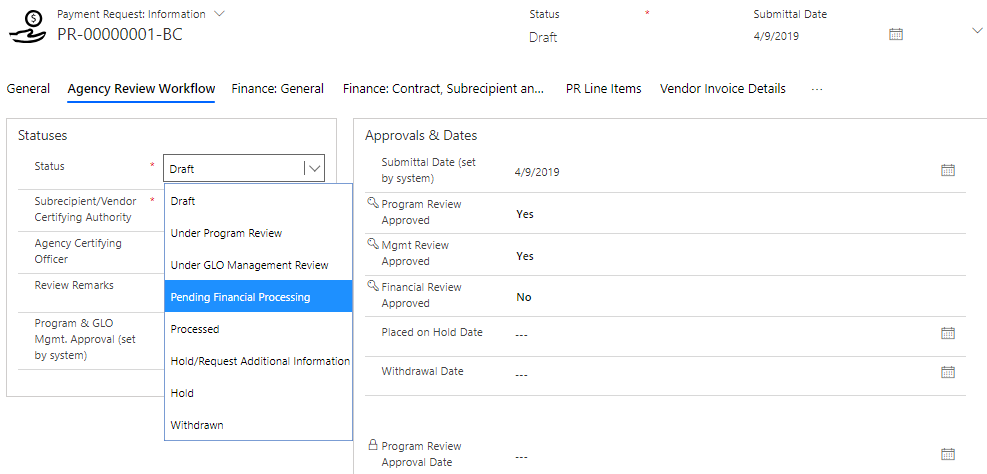This screenshot has height=474, width=987.
Task: Open Placed on Hold Date calendar
Action: point(948,332)
